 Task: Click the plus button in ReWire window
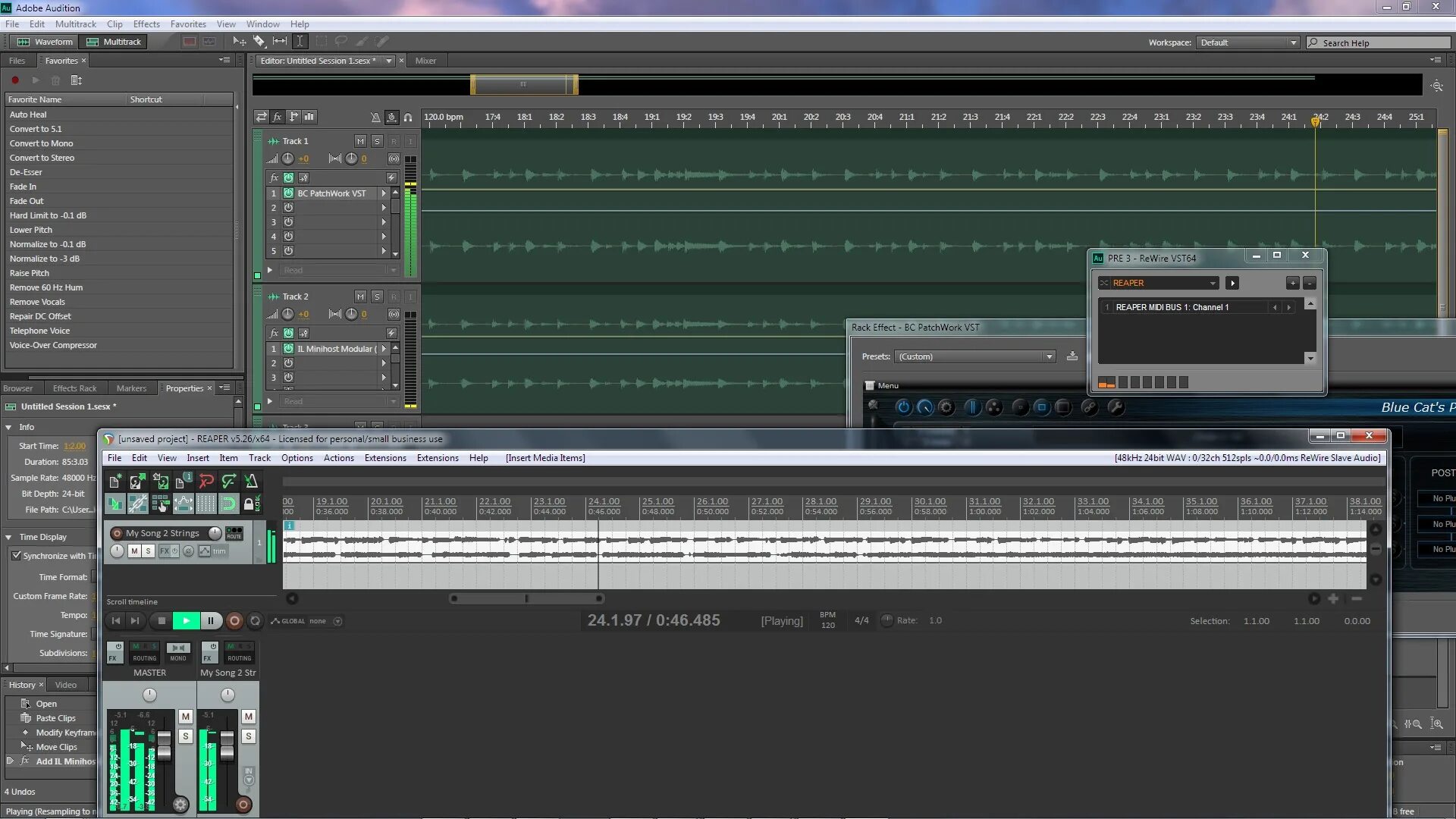tap(1292, 283)
